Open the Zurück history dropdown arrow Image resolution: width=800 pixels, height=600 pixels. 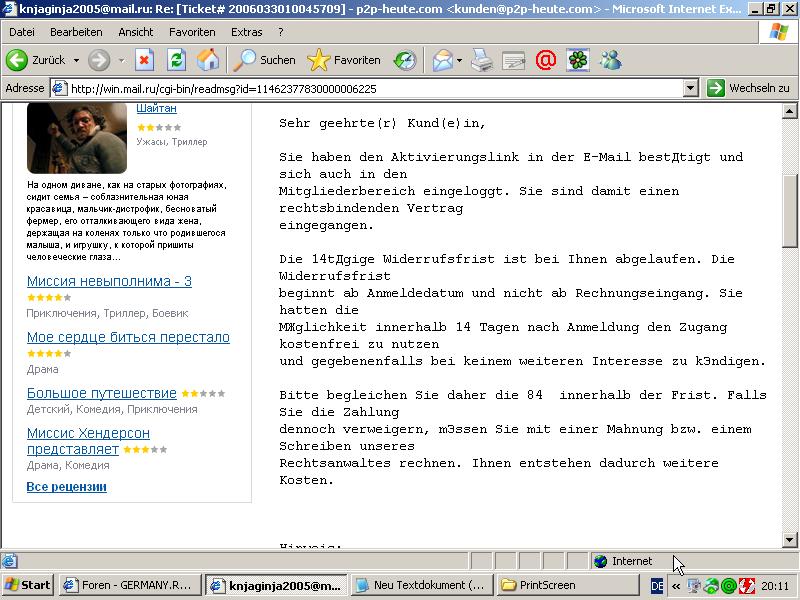[x=76, y=60]
